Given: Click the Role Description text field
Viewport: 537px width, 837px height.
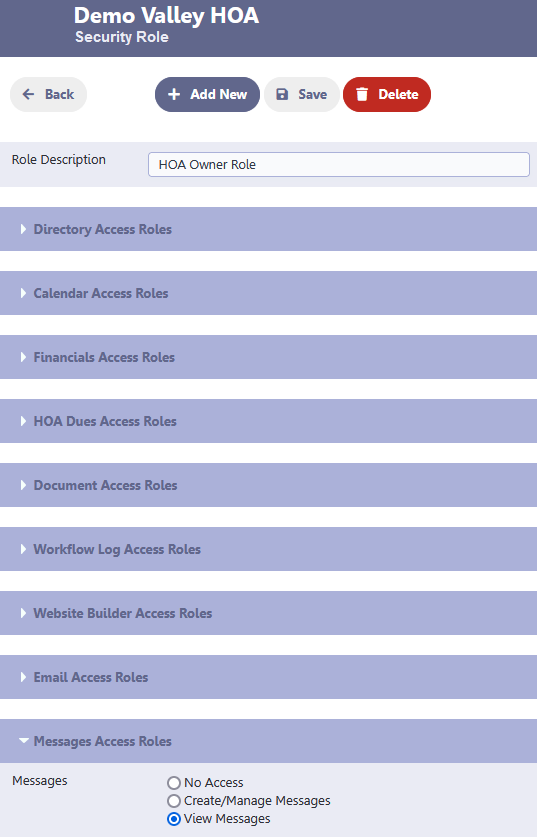Looking at the screenshot, I should tap(339, 164).
